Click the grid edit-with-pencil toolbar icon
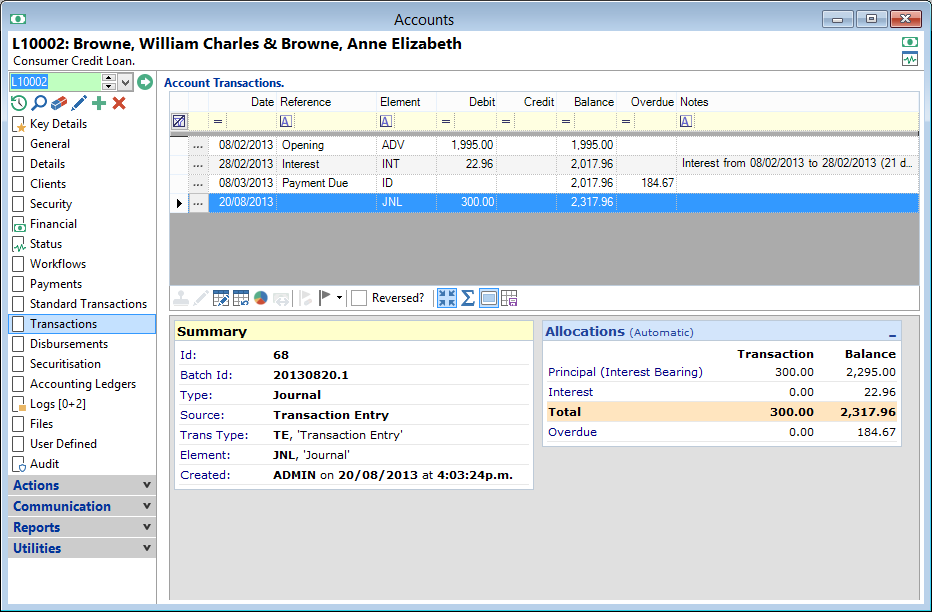The height and width of the screenshot is (612, 932). pos(221,298)
